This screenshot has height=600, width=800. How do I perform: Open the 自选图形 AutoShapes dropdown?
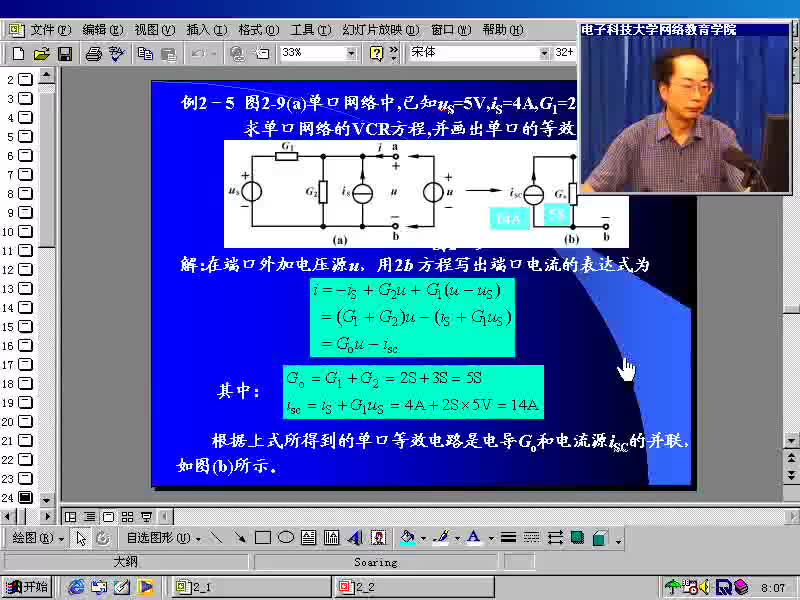163,538
